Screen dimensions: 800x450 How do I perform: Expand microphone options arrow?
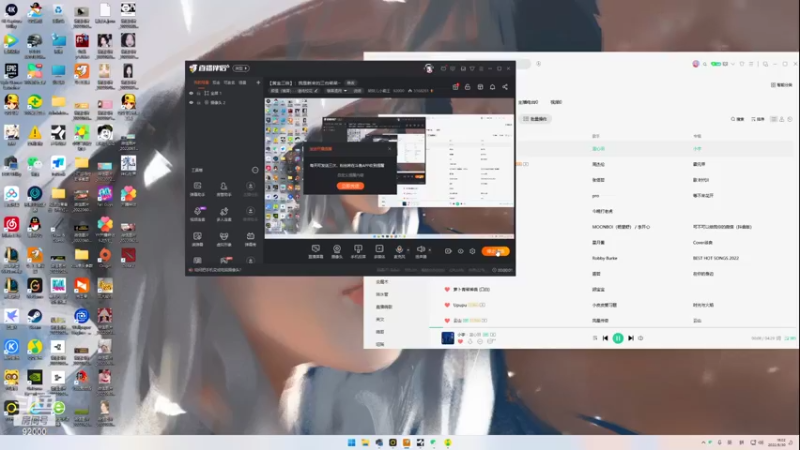[x=408, y=250]
